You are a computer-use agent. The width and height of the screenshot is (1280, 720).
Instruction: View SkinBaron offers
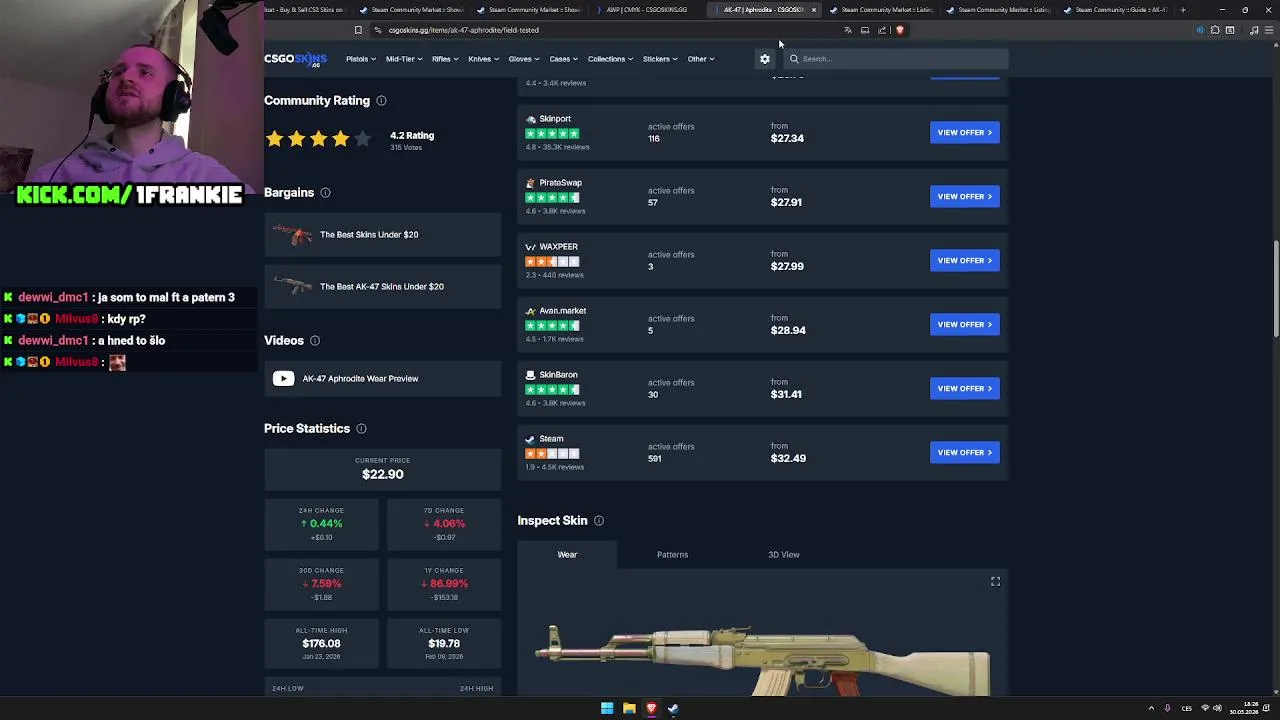964,389
